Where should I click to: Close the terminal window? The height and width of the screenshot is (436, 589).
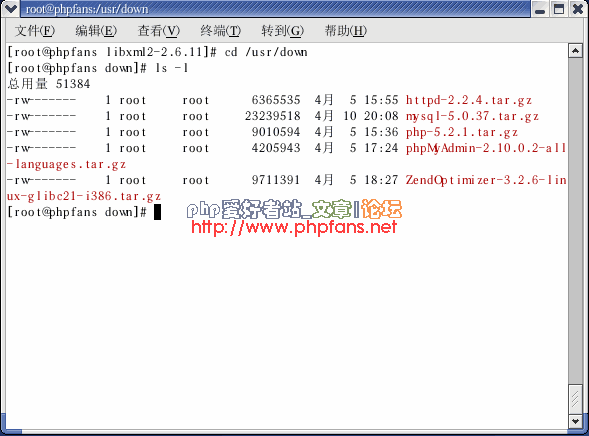(578, 9)
